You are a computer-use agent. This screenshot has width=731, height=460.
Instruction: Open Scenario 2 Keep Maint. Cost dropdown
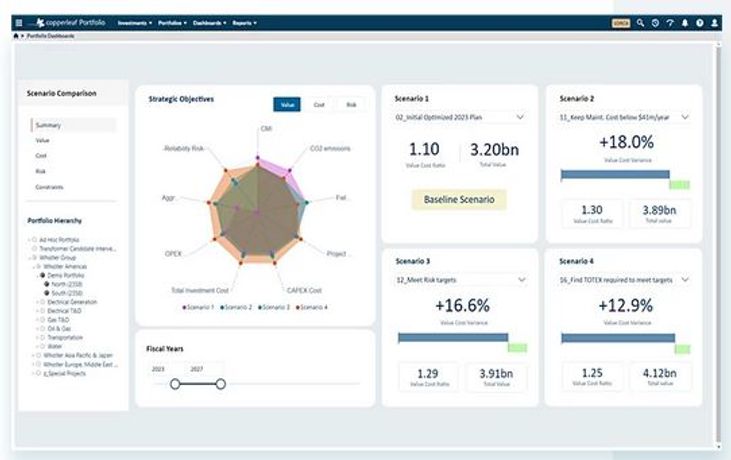tap(624, 117)
